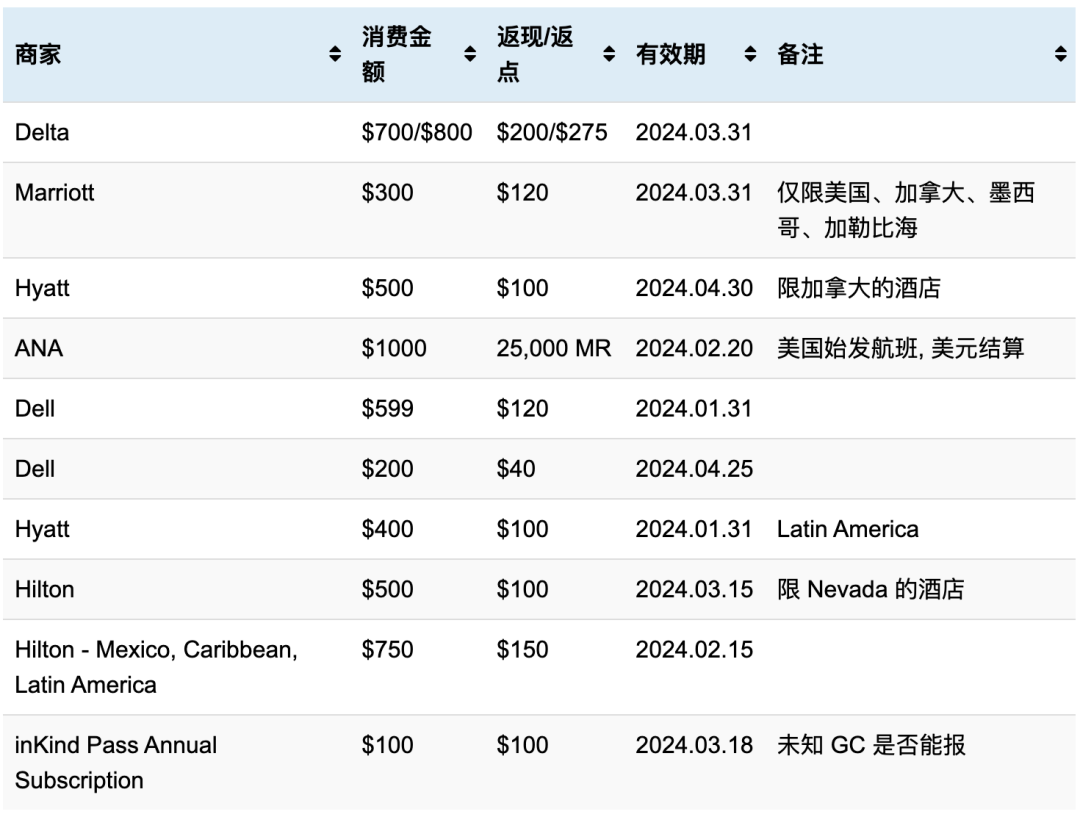Sort table by 商家 column arrows
Screen dimensions: 1080x817
[x=335, y=54]
